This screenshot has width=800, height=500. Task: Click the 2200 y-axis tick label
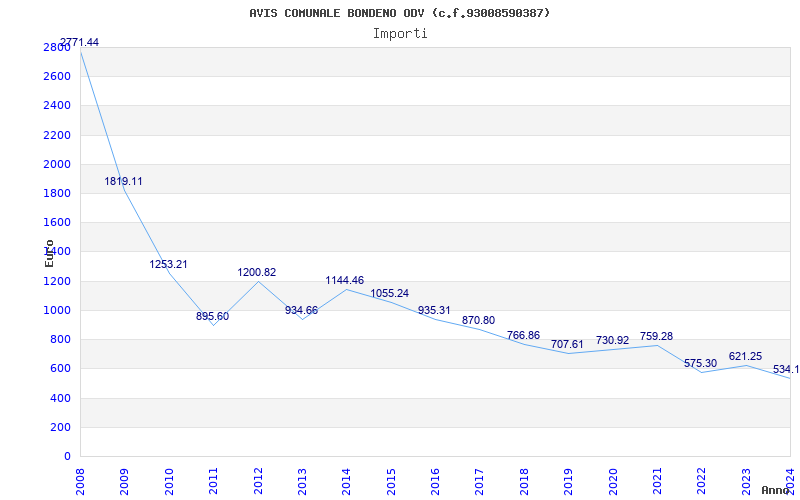[x=57, y=135]
